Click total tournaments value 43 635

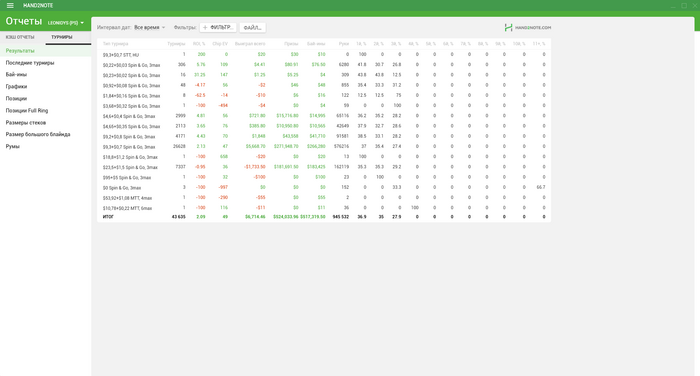pyautogui.click(x=179, y=217)
